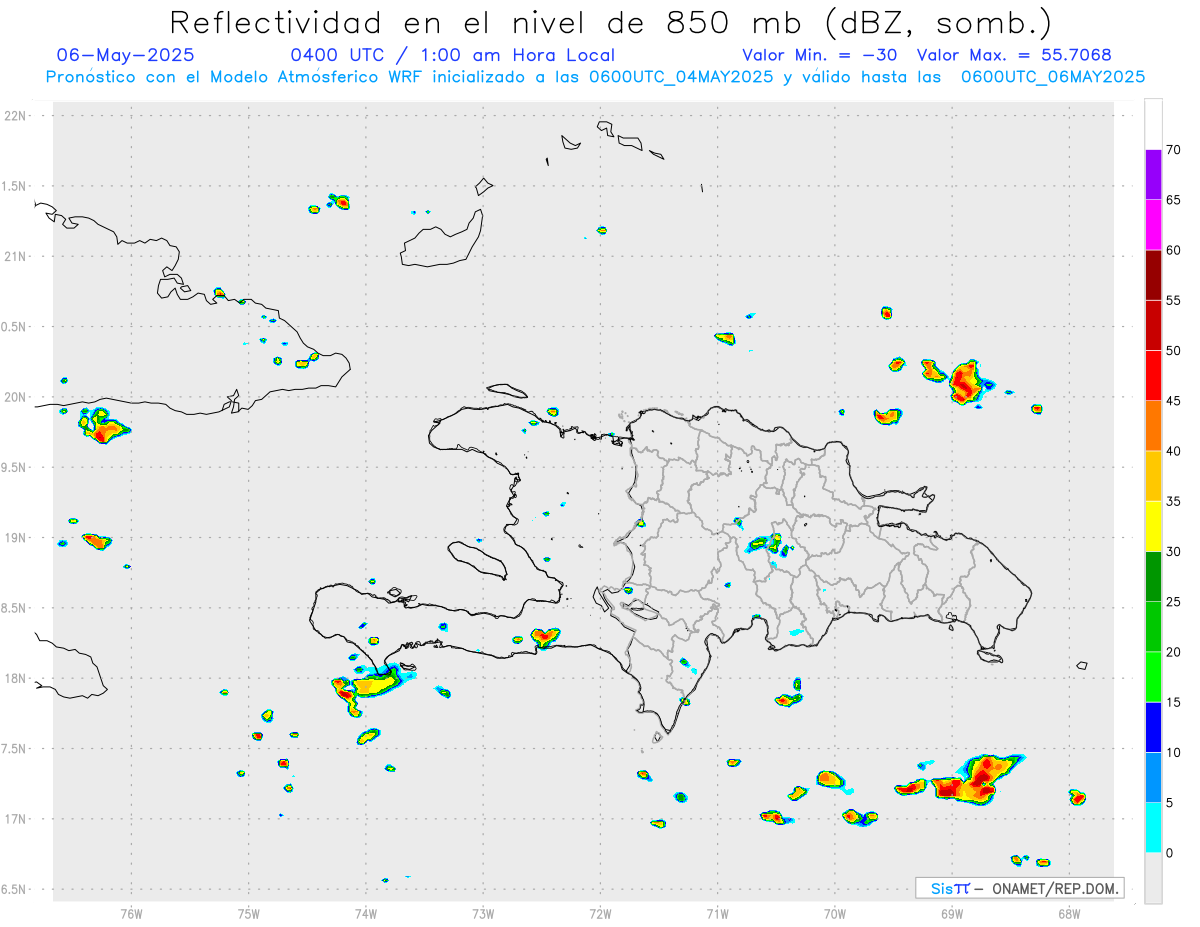Click the light blue 5-10 dBZ colorbar segment
This screenshot has height=927, width=1200.
1153,778
